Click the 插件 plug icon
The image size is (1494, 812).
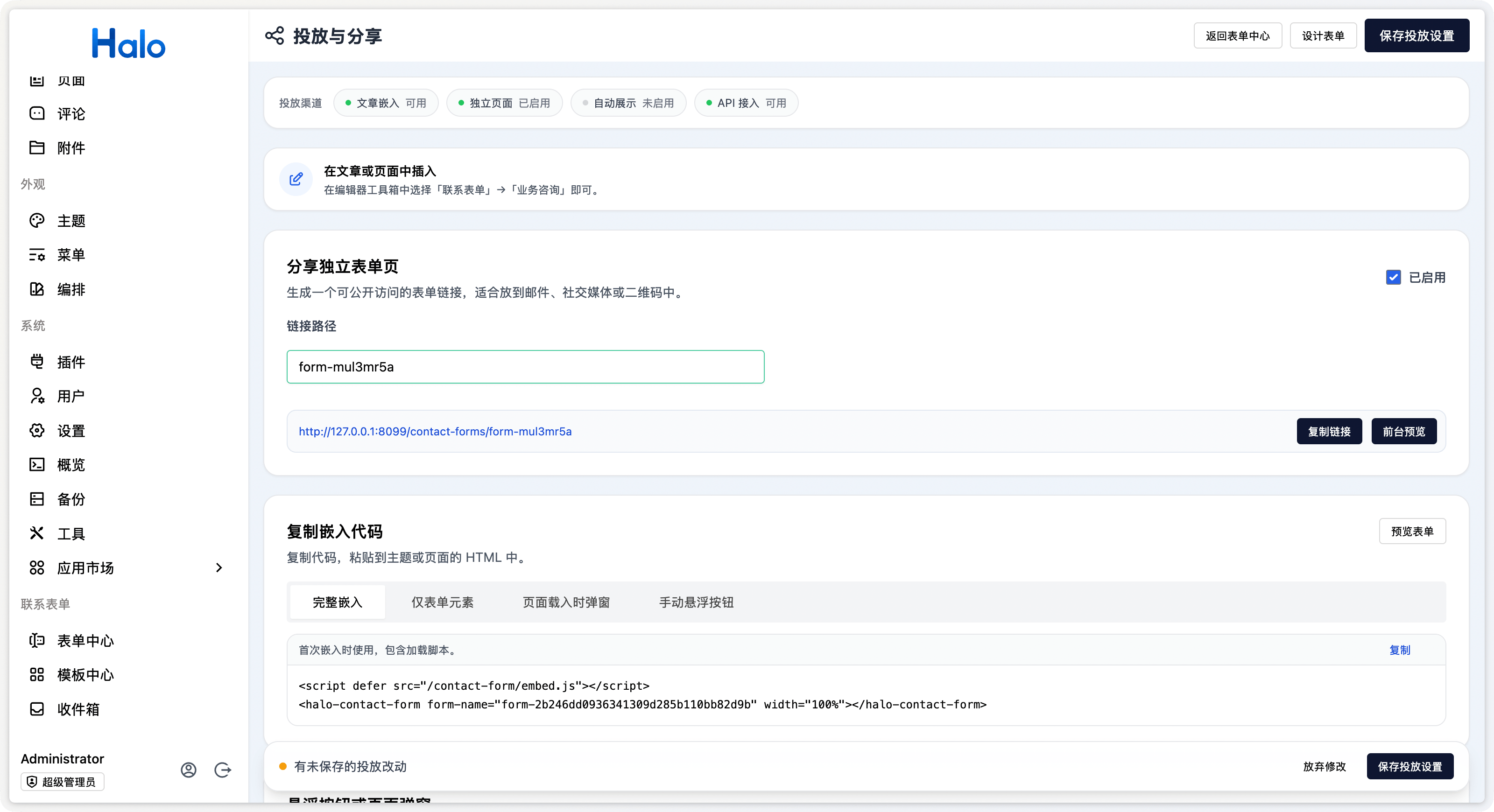click(36, 362)
